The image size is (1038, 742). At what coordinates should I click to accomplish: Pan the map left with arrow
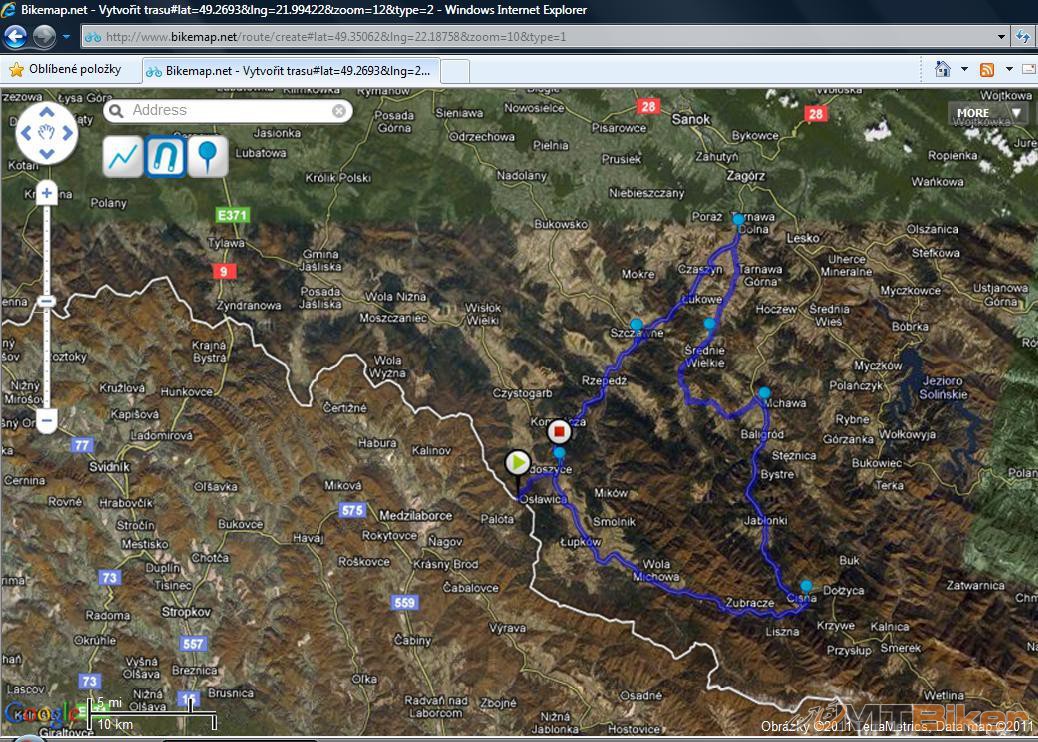click(25, 132)
